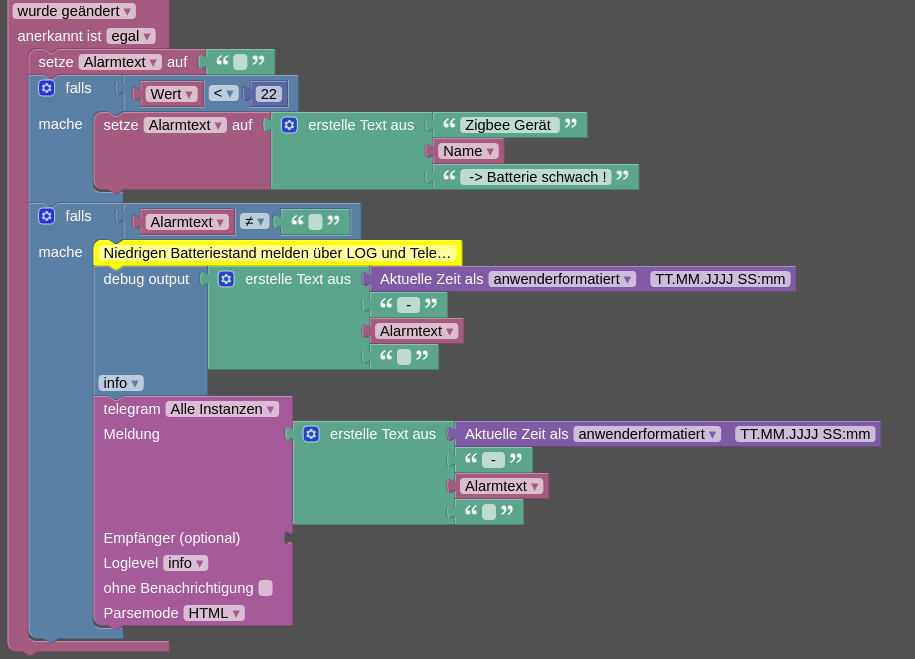Open the Wert dropdown in comparison

[172, 94]
